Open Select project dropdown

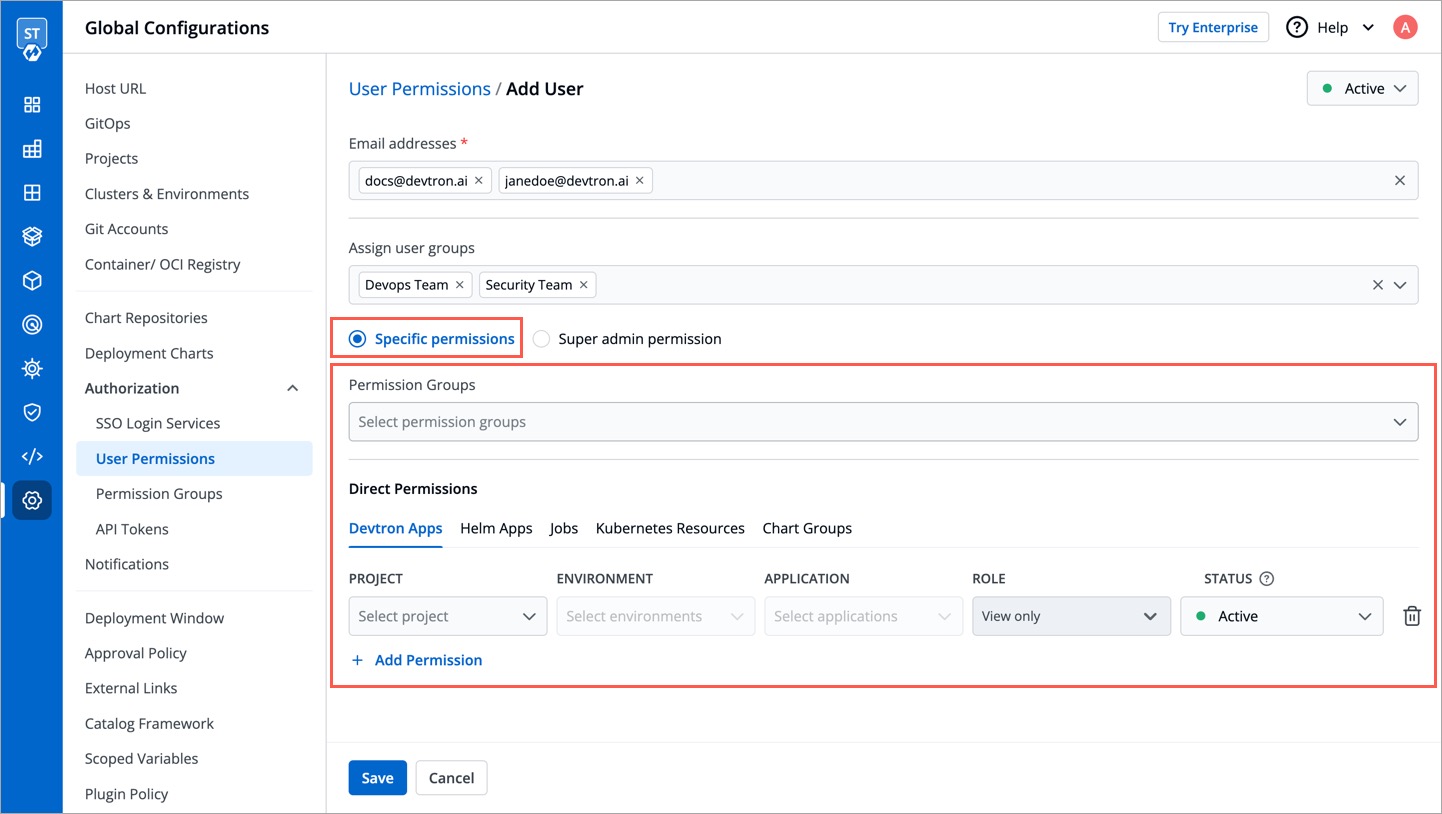coord(448,616)
